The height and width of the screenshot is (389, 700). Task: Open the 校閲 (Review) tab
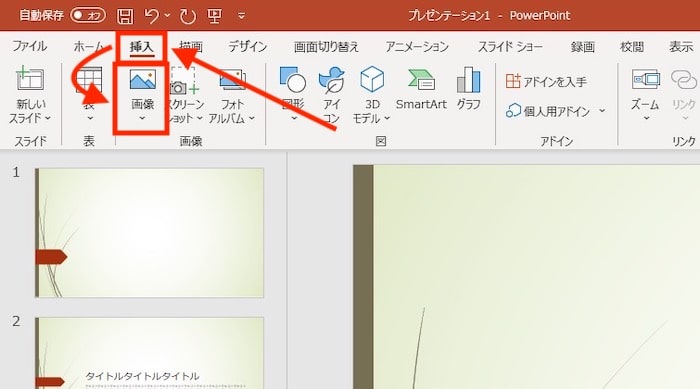pyautogui.click(x=632, y=46)
